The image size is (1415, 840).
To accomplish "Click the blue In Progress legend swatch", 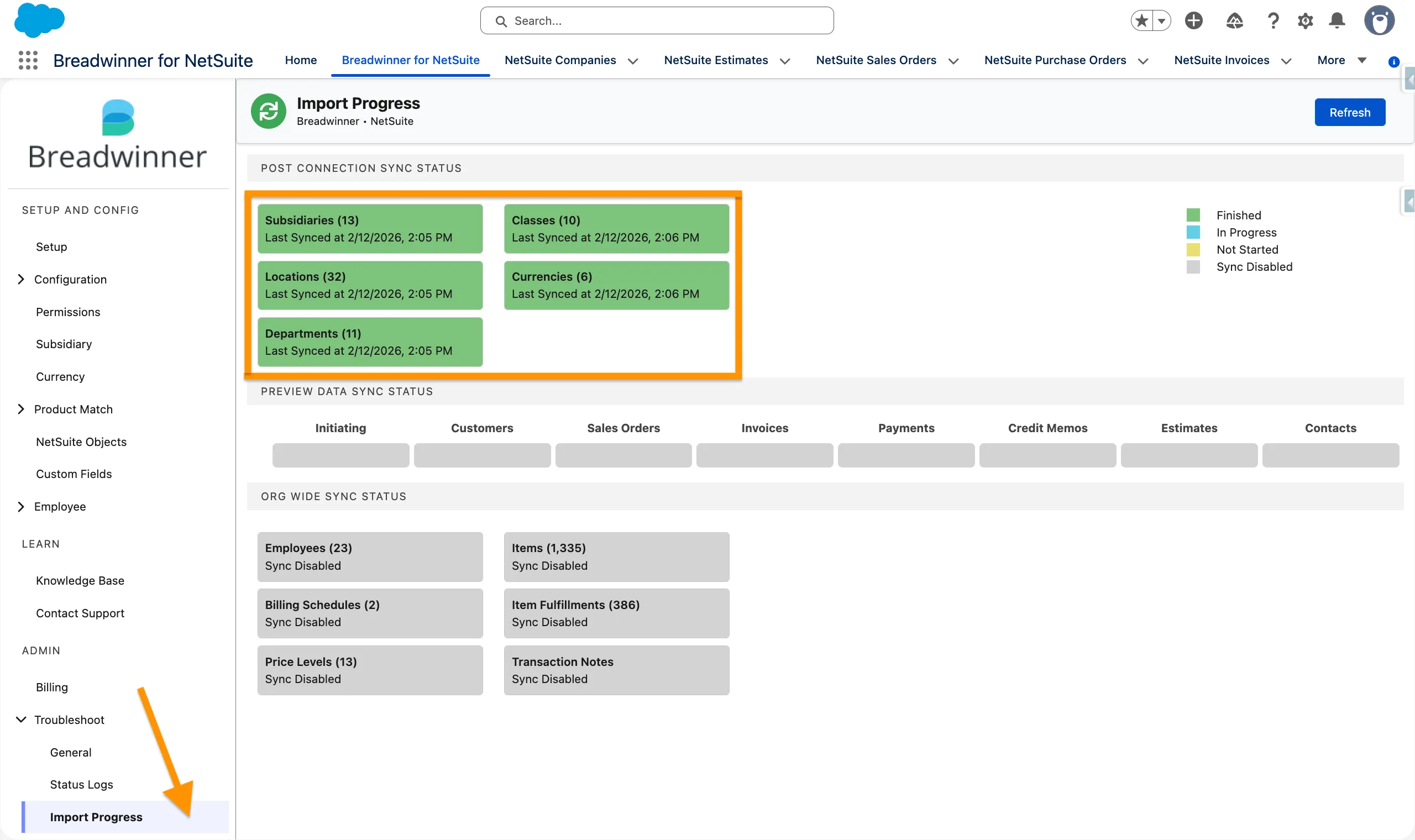I will click(1193, 232).
